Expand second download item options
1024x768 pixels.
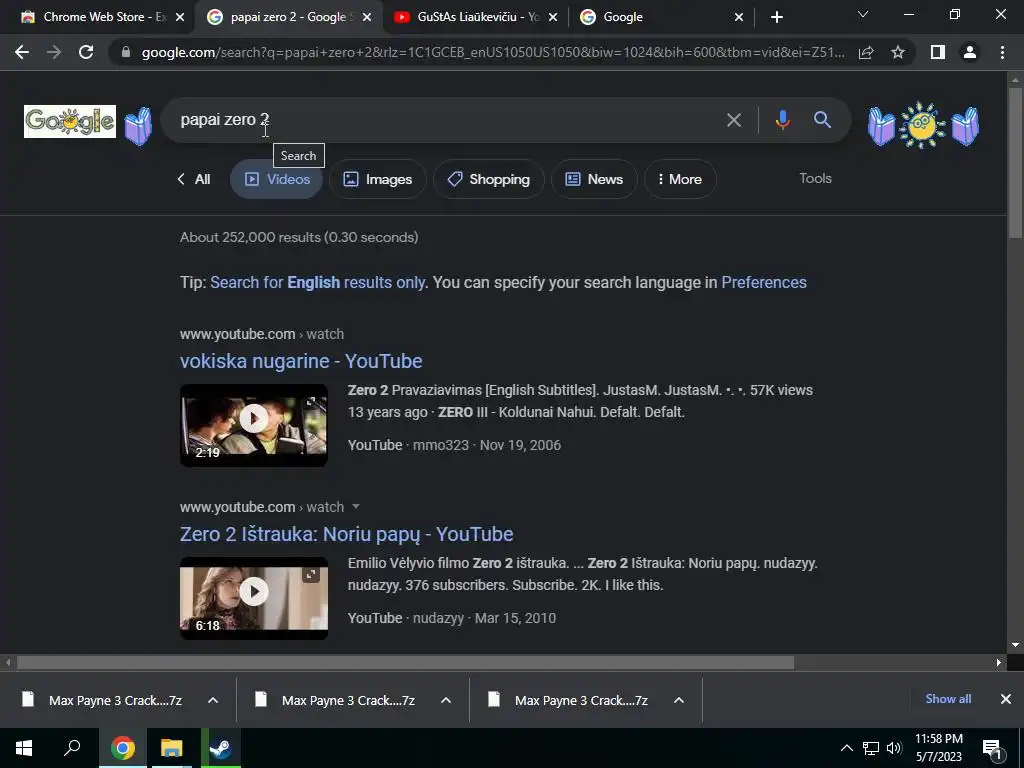[446, 700]
